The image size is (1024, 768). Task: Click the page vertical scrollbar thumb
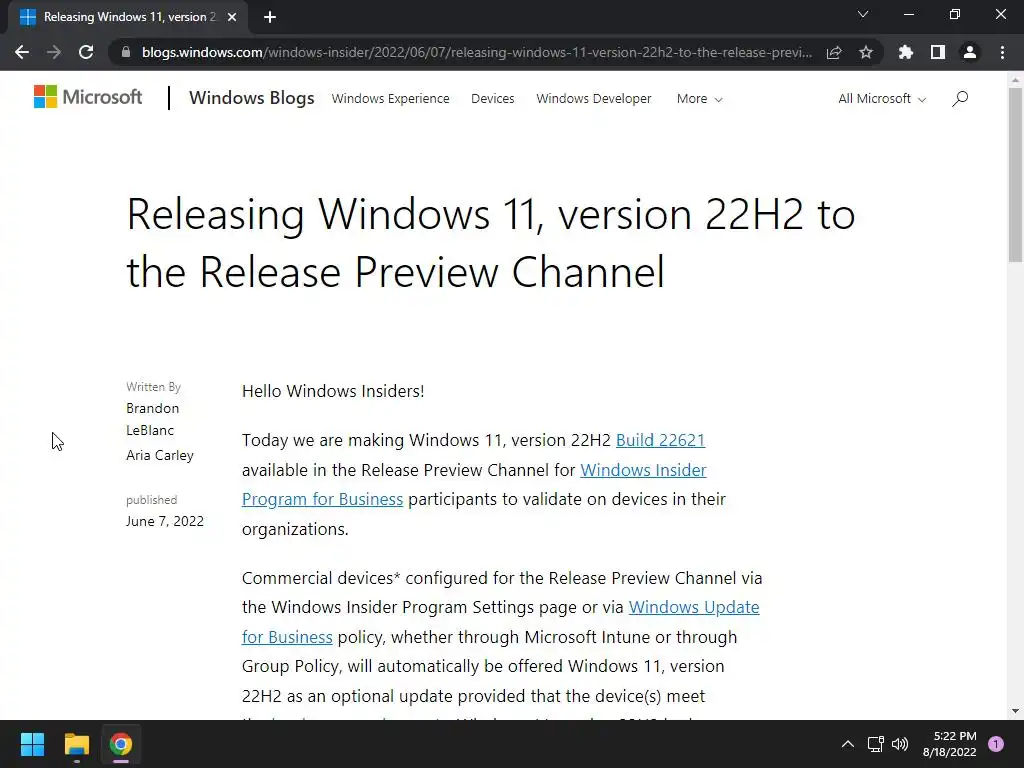point(1015,175)
